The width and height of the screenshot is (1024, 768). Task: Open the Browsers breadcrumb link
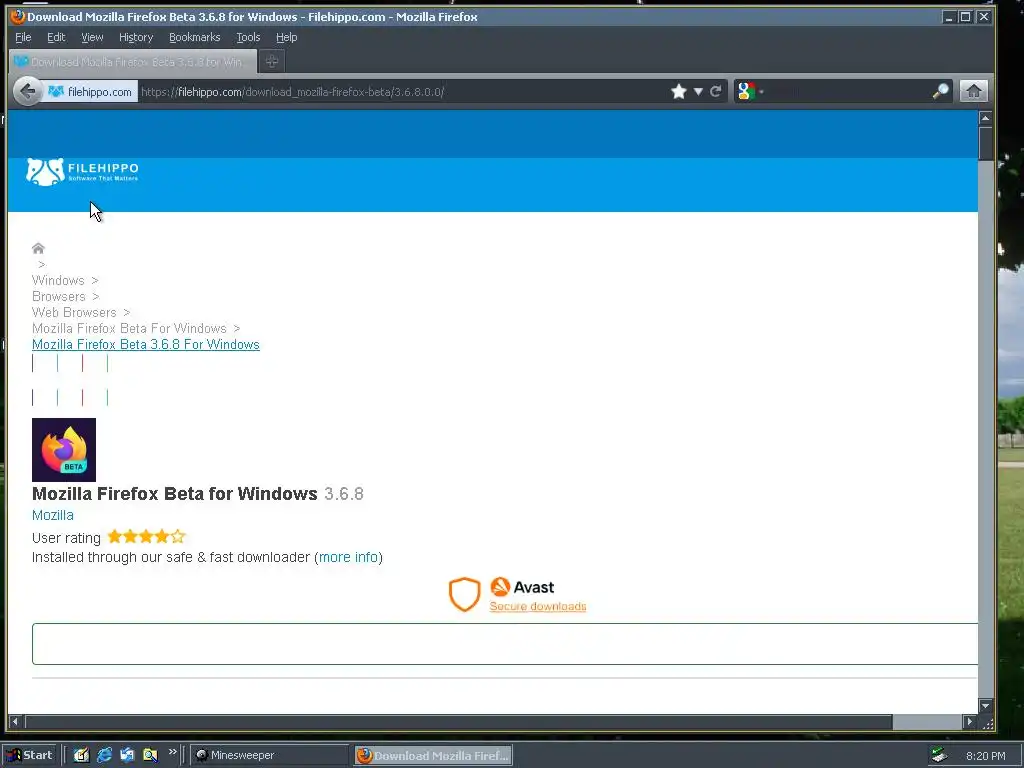[59, 296]
